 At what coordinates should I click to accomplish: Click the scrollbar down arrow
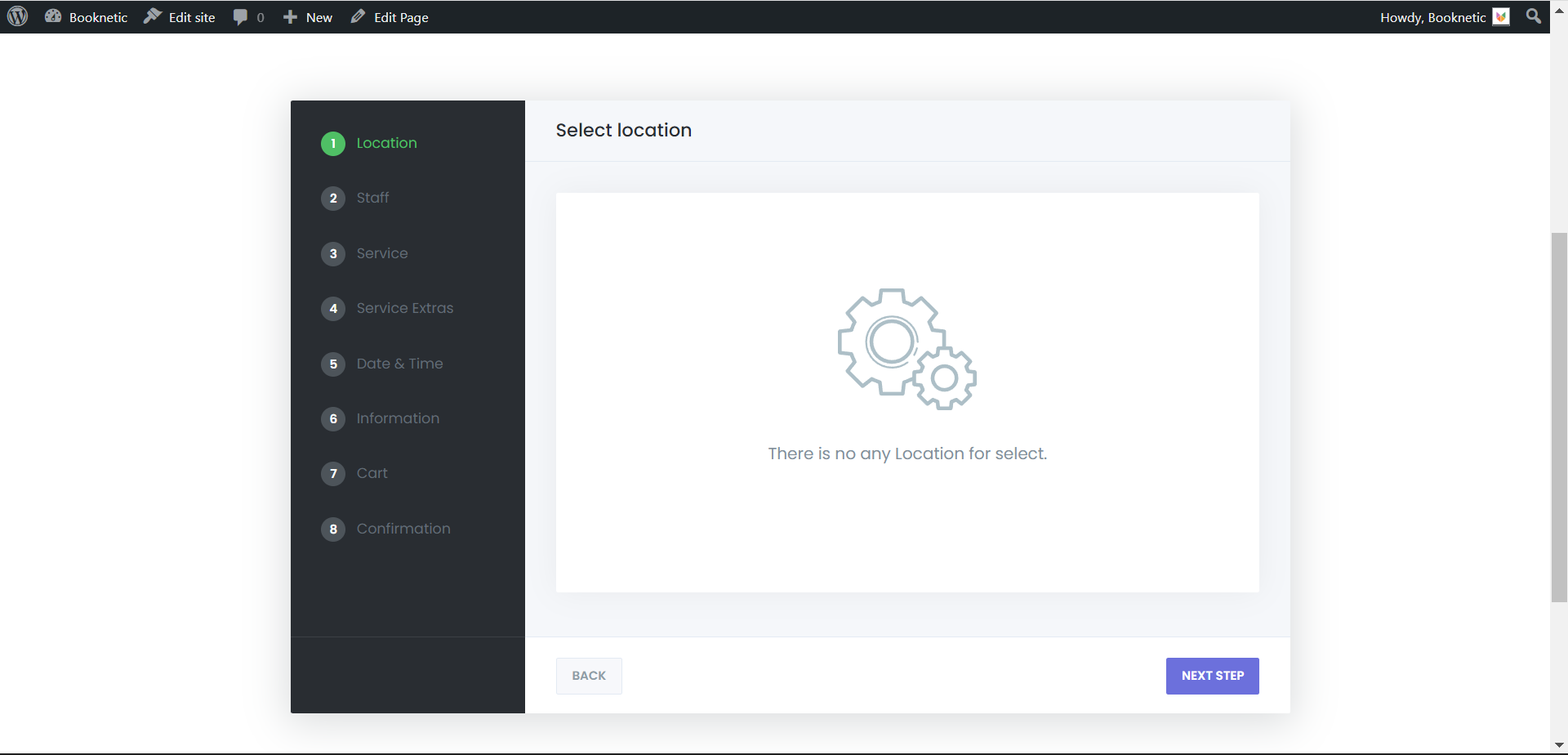coord(1559,745)
